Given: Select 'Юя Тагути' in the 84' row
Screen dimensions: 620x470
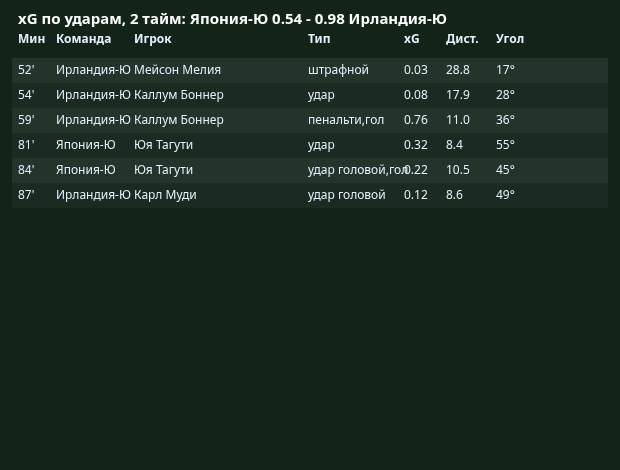Looking at the screenshot, I should (x=163, y=170).
